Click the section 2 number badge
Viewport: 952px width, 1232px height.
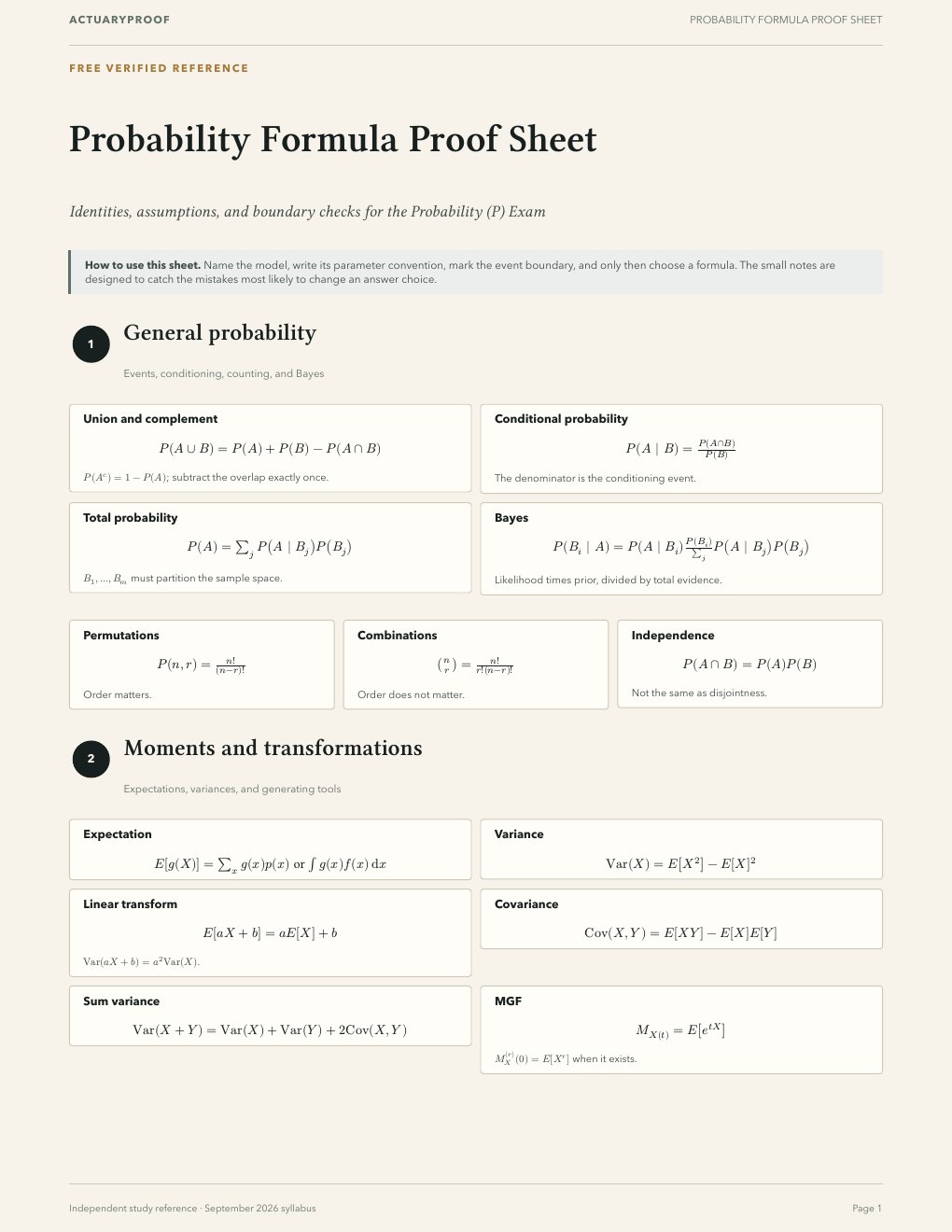coord(91,759)
